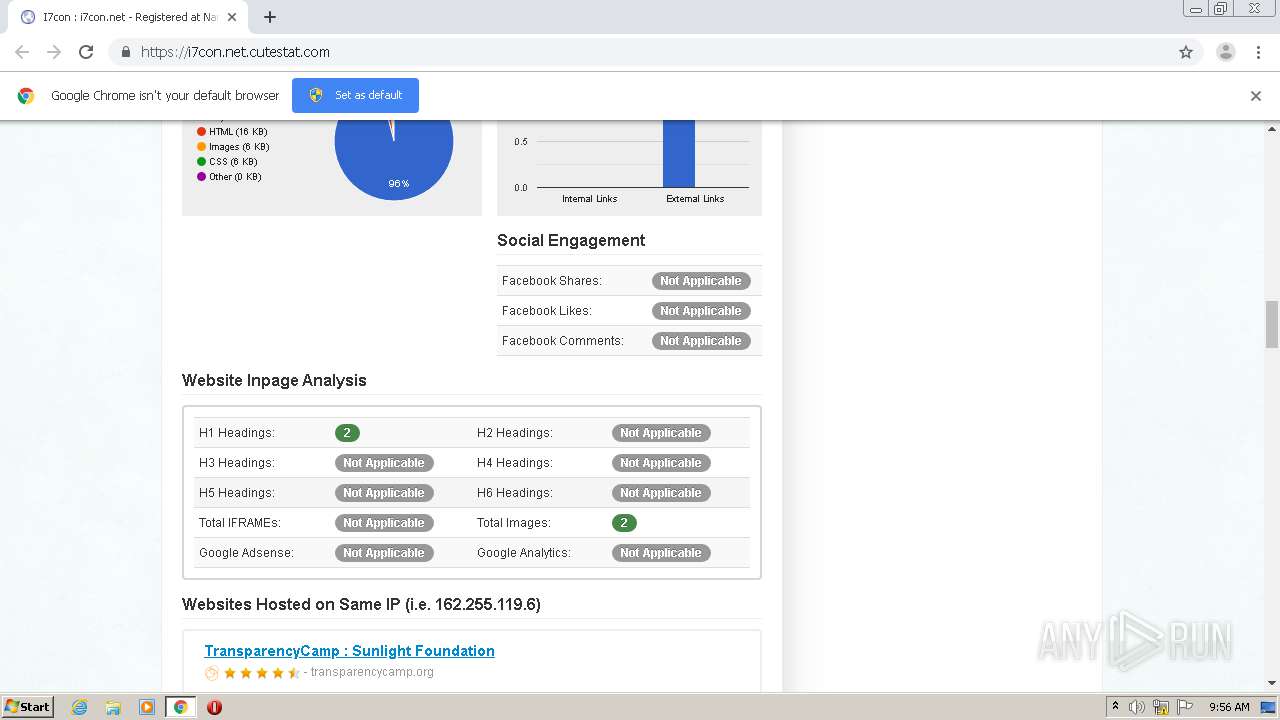Click Websites Hosted on Same IP heading
Screen dimensions: 1280x720
(x=361, y=604)
